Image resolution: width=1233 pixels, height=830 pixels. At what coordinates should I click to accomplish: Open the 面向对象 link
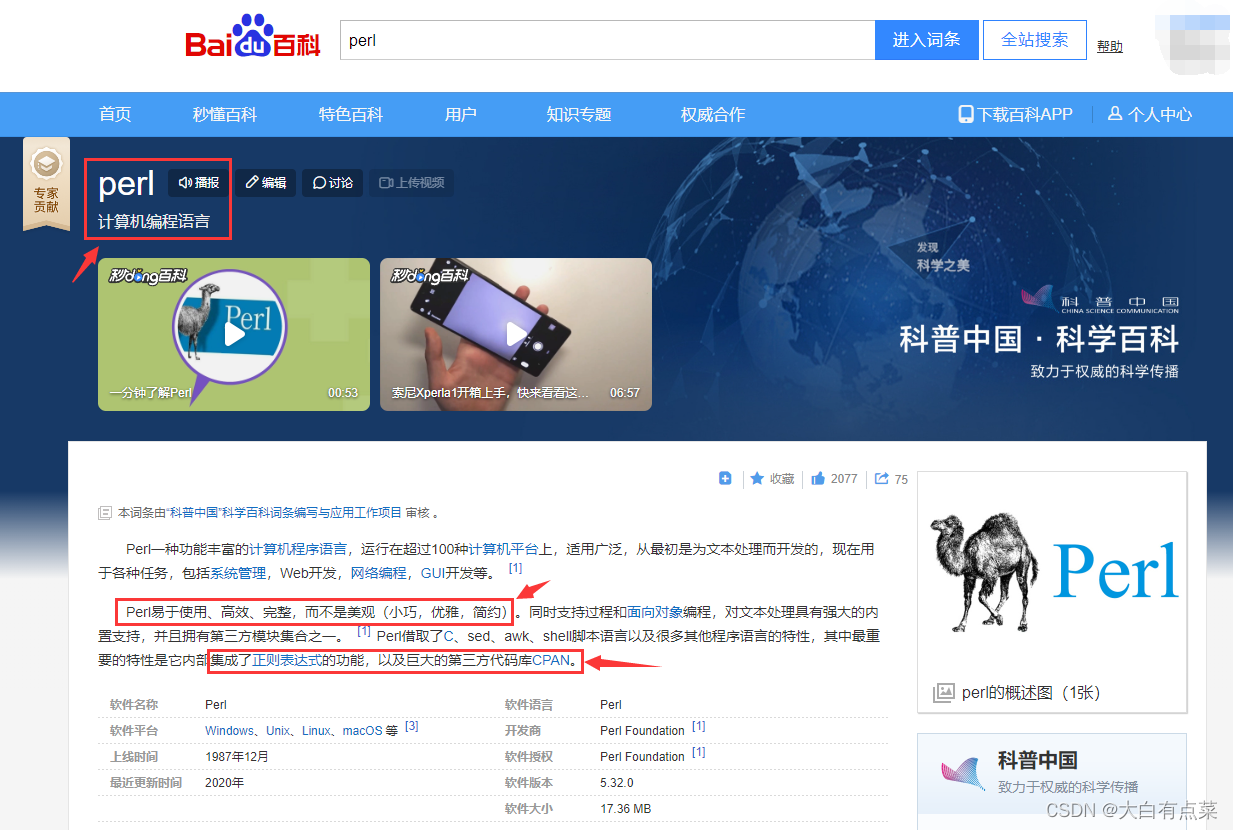[655, 611]
